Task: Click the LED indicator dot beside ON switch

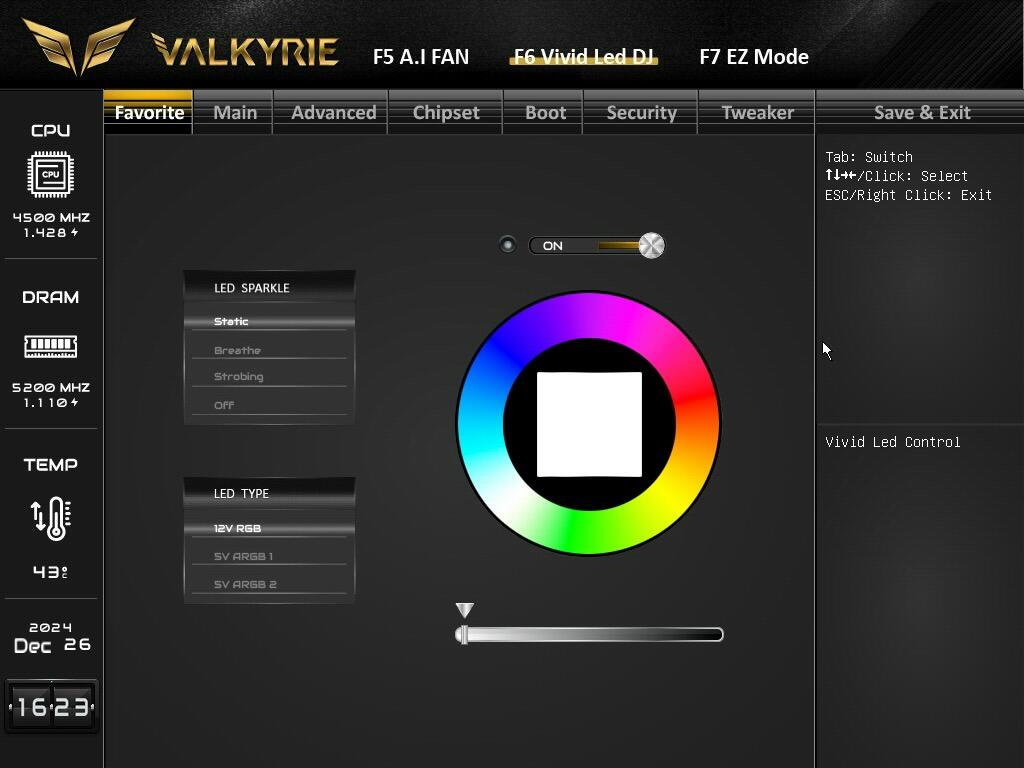Action: point(508,245)
